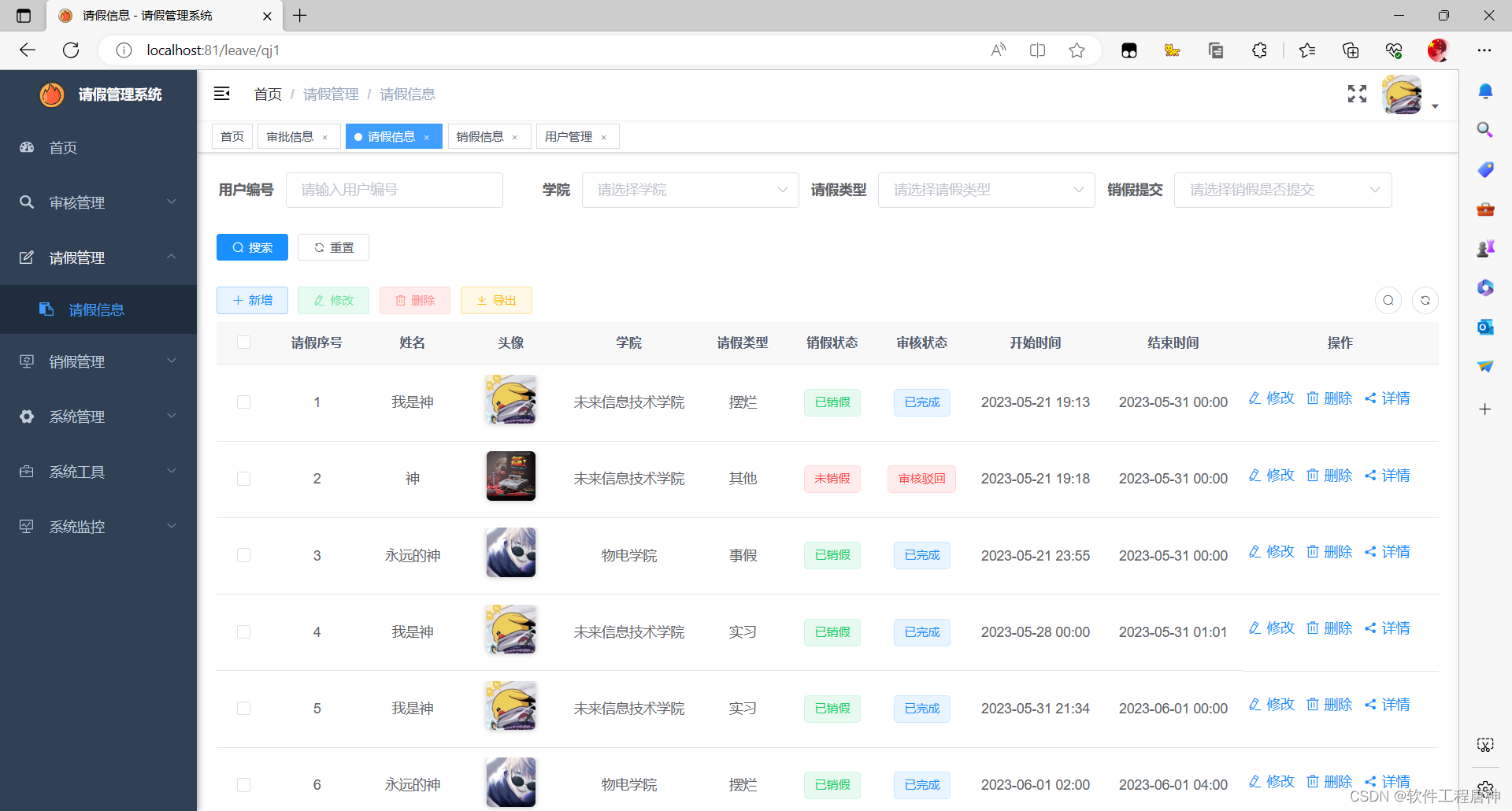
Task: Click the read aloud icon in address bar
Action: (998, 50)
